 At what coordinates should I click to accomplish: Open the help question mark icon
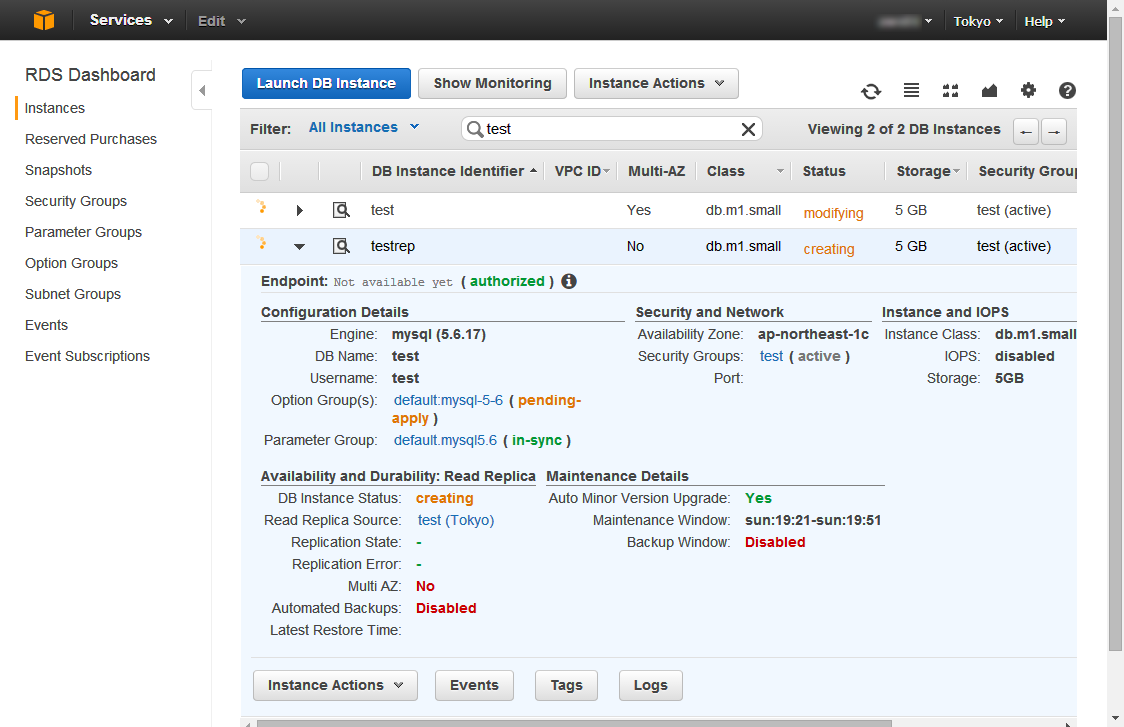tap(1067, 90)
